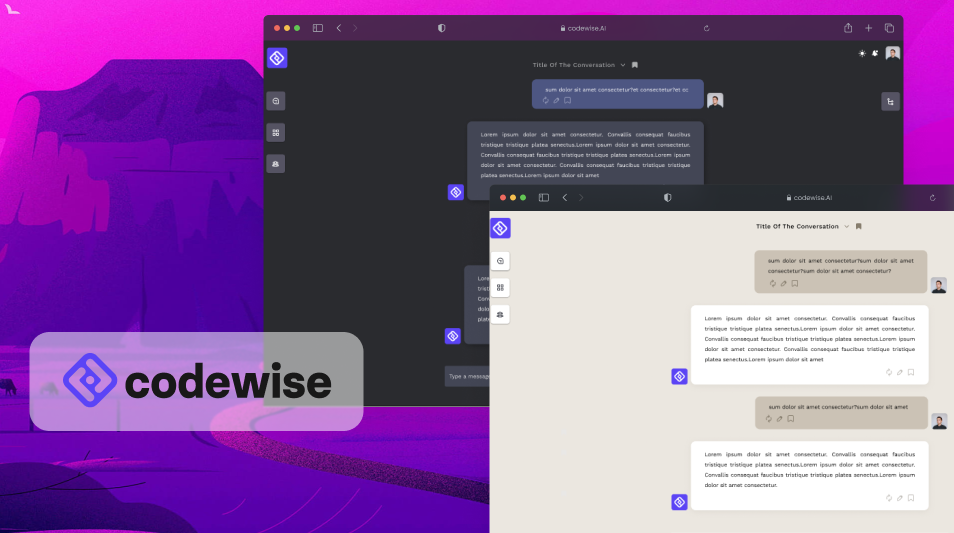Click the codewise.AI address bar in light window
Image resolution: width=954 pixels, height=533 pixels.
[809, 198]
